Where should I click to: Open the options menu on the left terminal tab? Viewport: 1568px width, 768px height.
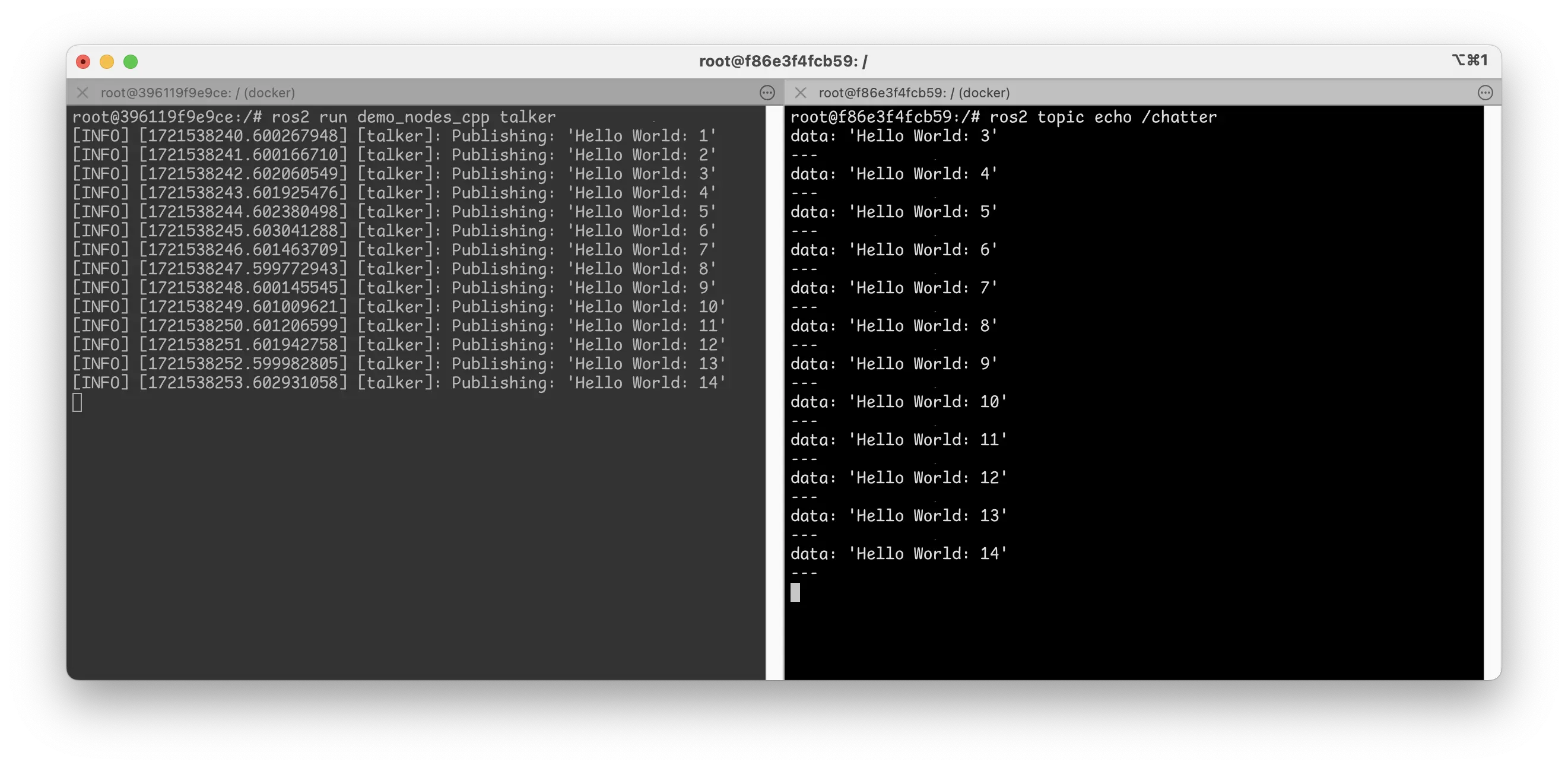(766, 93)
